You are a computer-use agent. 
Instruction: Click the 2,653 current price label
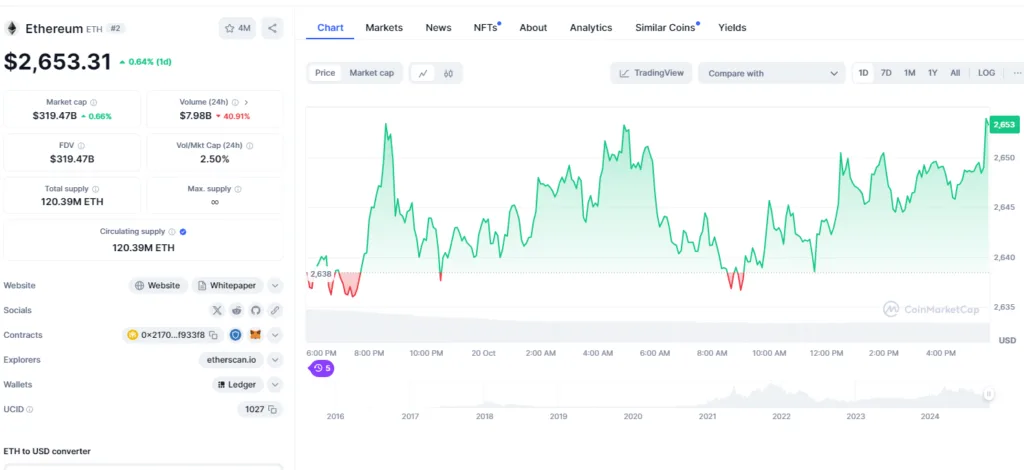tap(1004, 124)
